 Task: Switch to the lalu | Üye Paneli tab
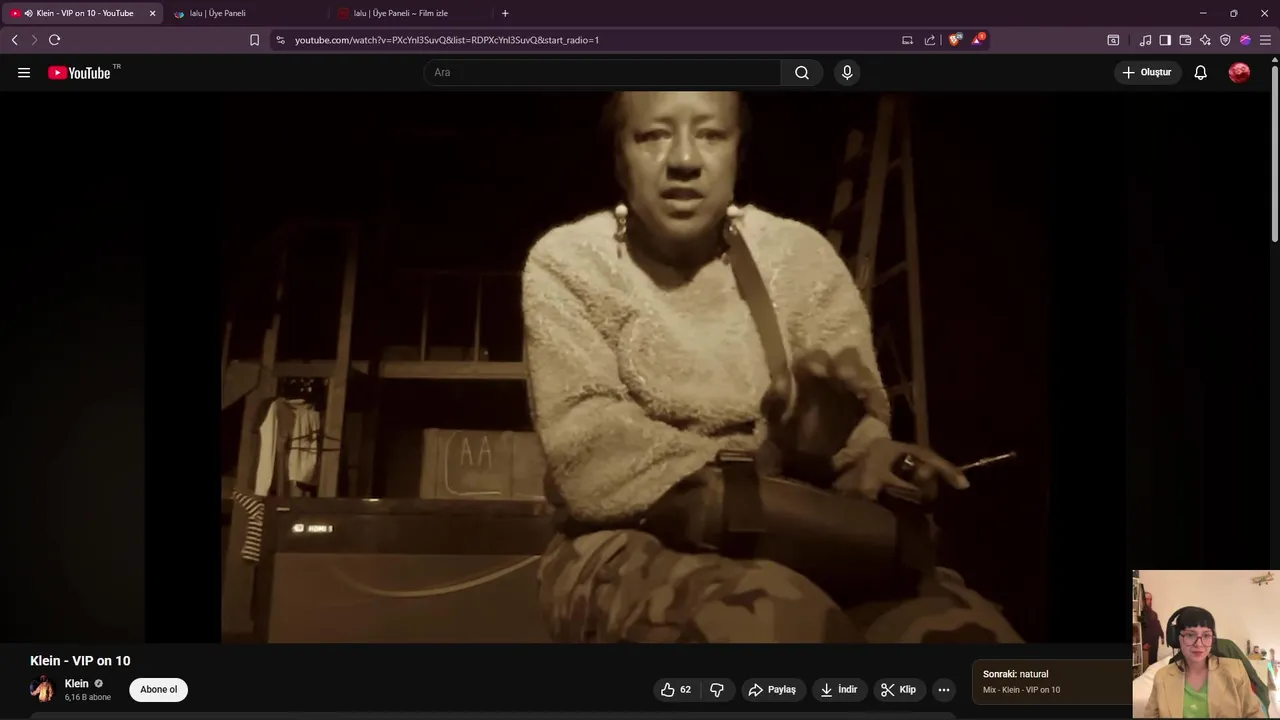[x=247, y=13]
